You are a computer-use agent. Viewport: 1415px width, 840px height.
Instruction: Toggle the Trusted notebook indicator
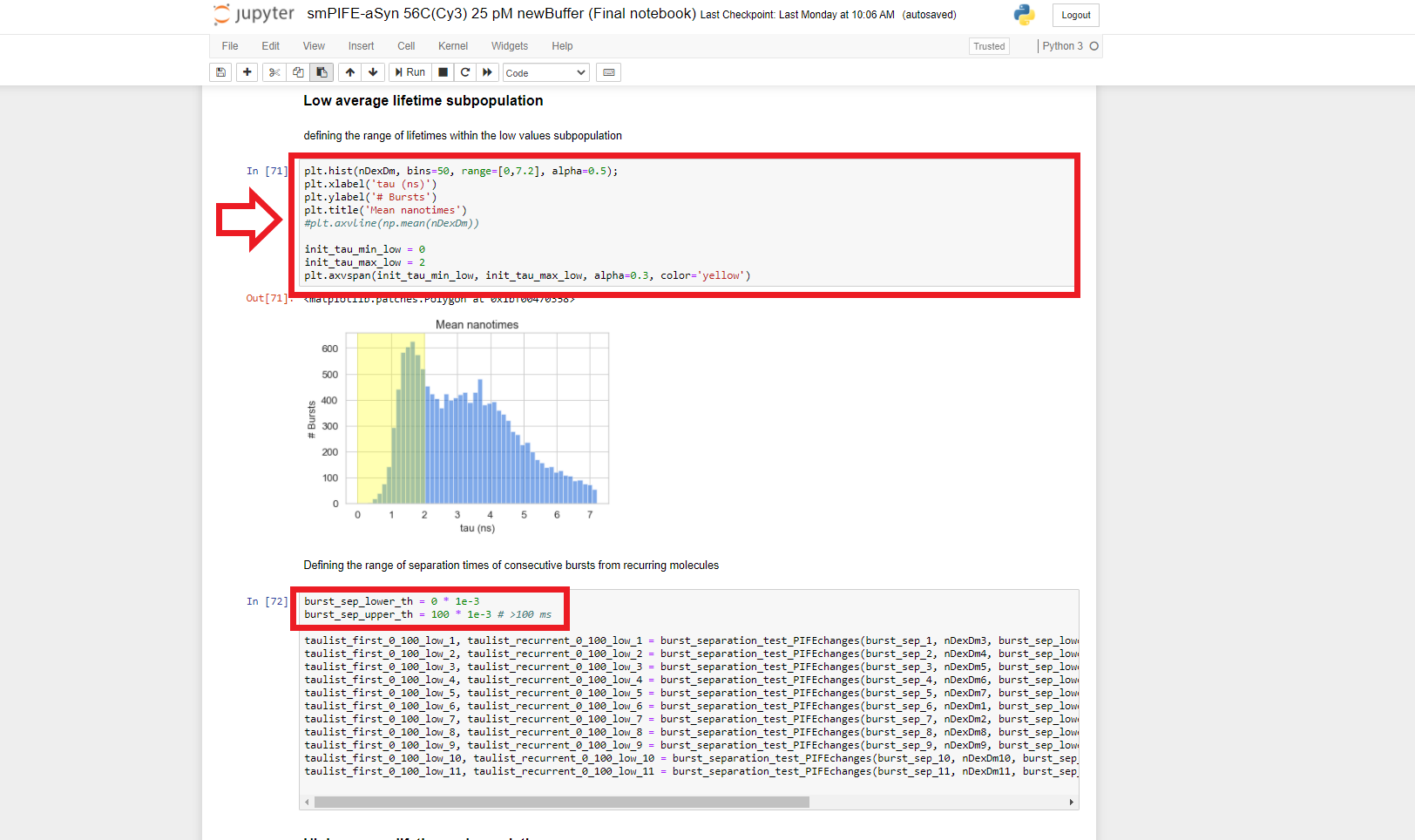pos(989,46)
